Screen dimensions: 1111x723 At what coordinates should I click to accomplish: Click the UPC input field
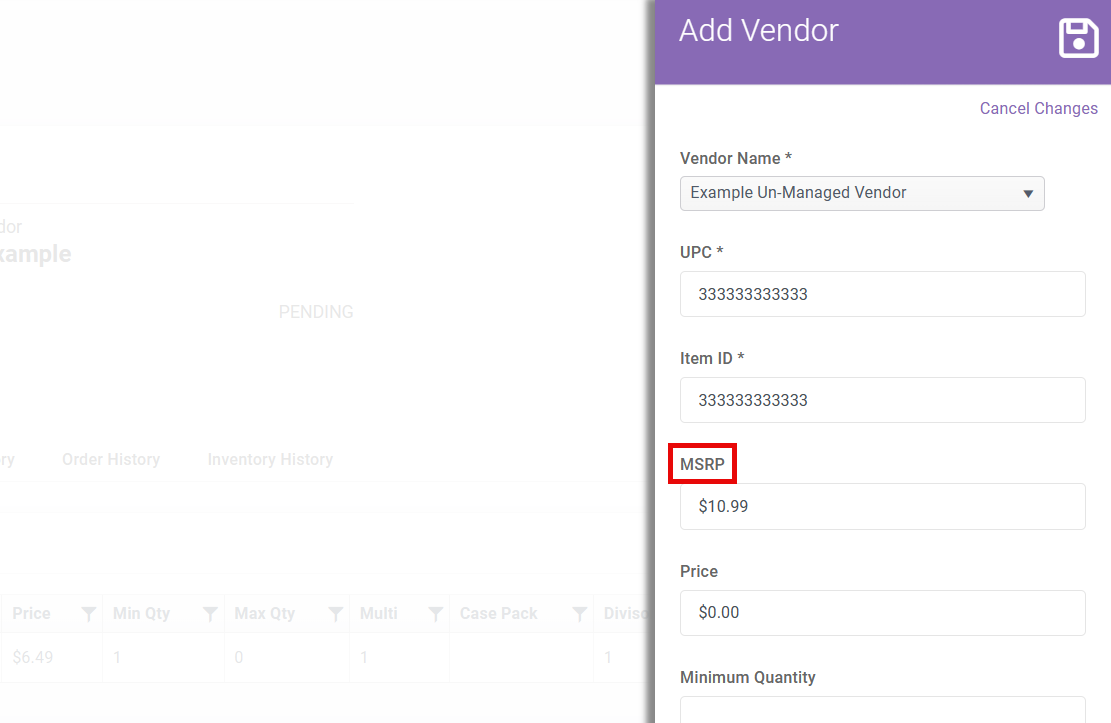pyautogui.click(x=882, y=293)
